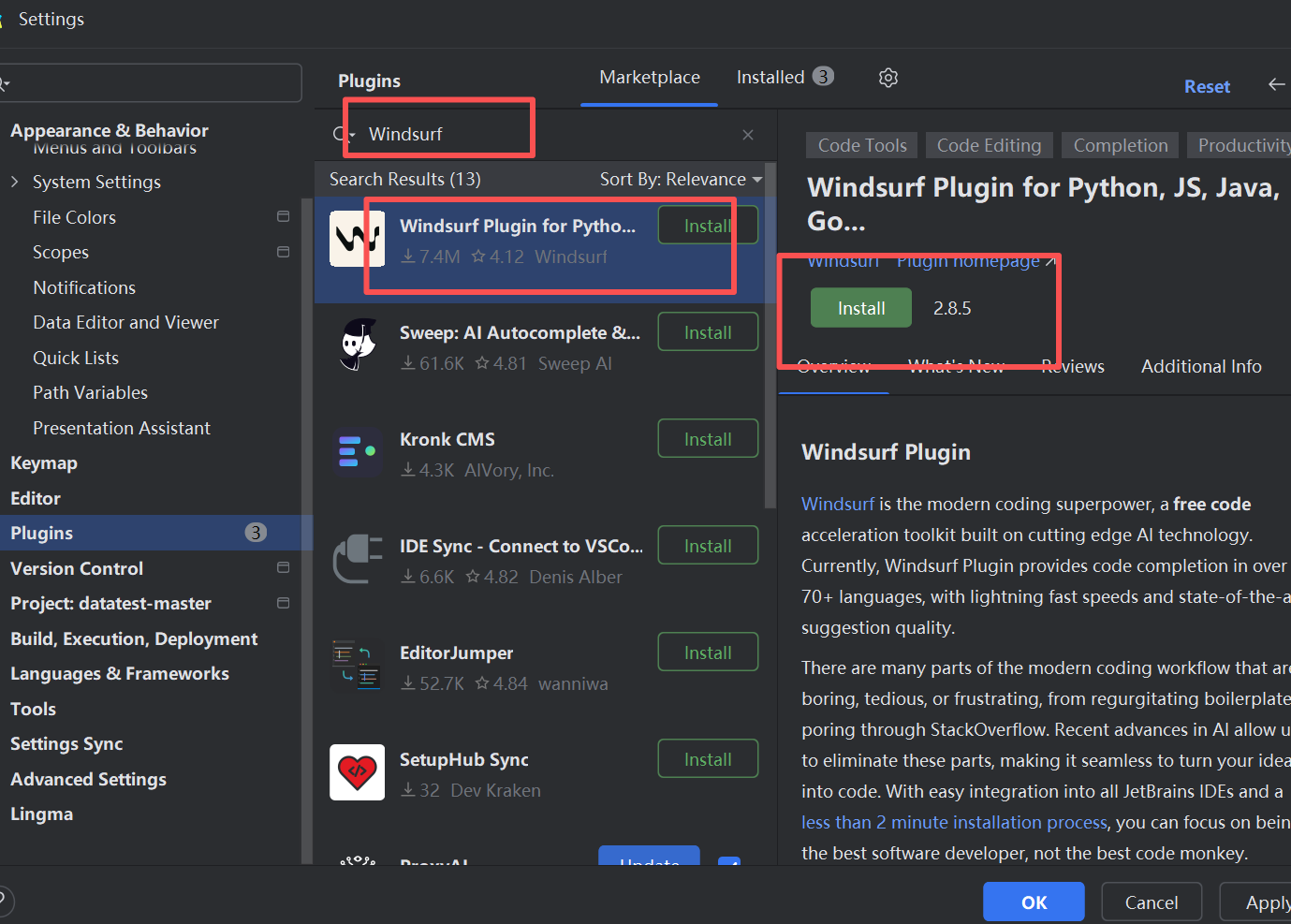This screenshot has height=924, width=1291.
Task: Open the Additional Info tab
Action: [x=1201, y=367]
